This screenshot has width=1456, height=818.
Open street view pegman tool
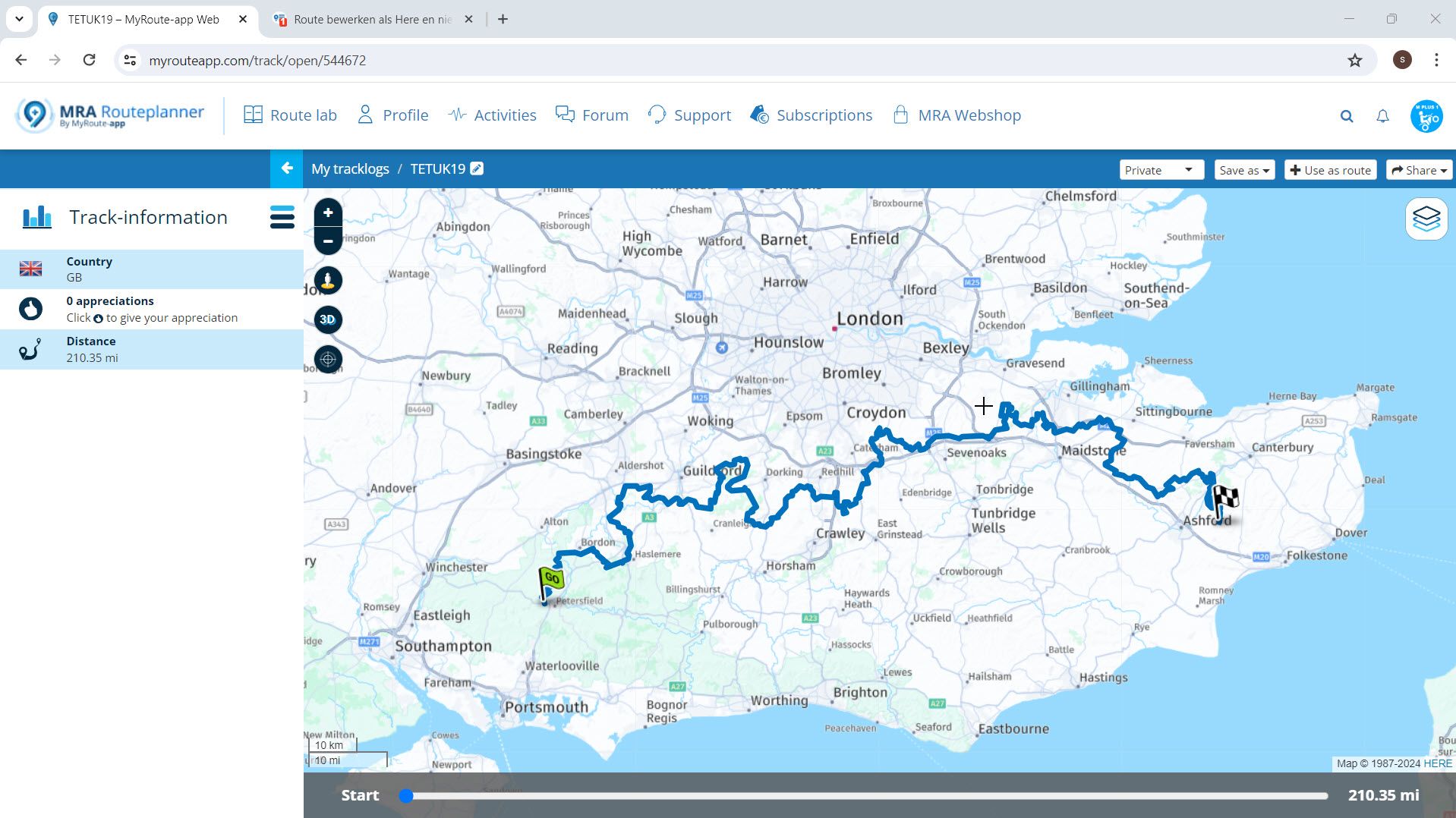tap(328, 281)
